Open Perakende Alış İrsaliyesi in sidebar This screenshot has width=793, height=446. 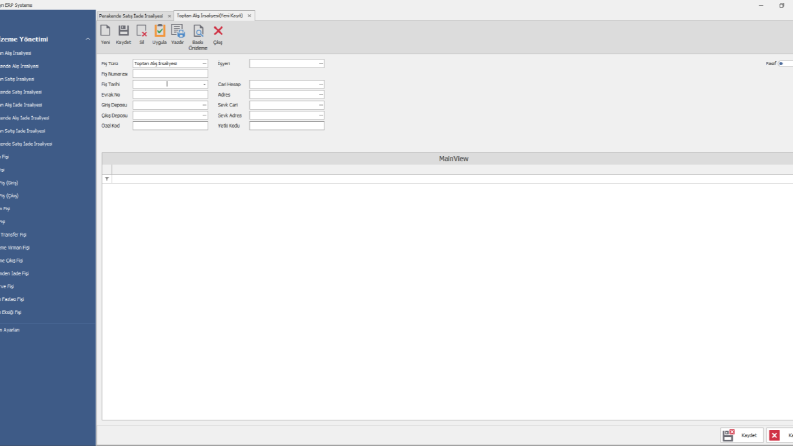(x=19, y=66)
